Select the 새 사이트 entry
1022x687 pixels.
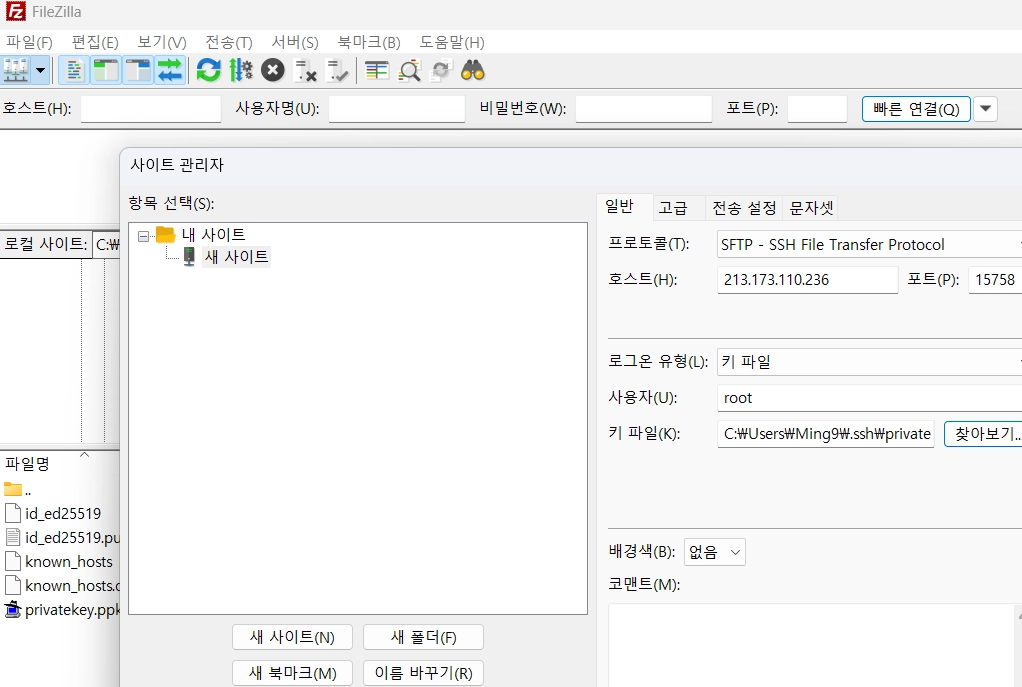pos(236,257)
